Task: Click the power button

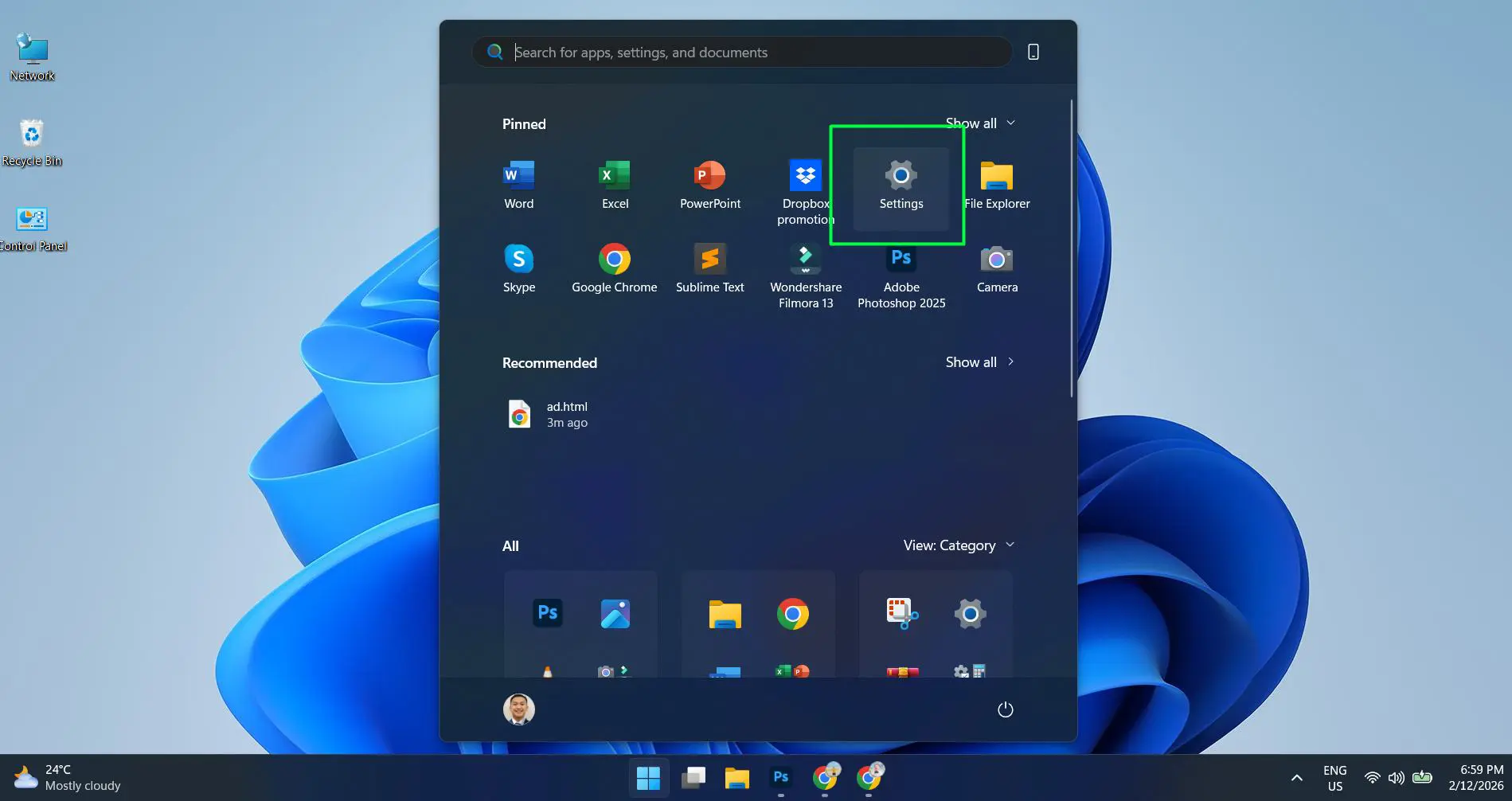Action: click(1004, 709)
